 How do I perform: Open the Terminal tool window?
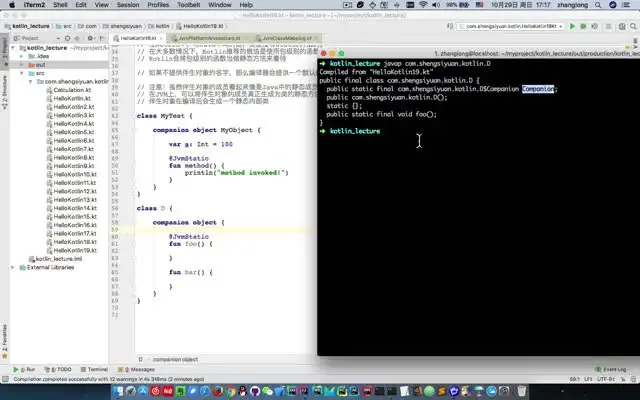point(97,369)
